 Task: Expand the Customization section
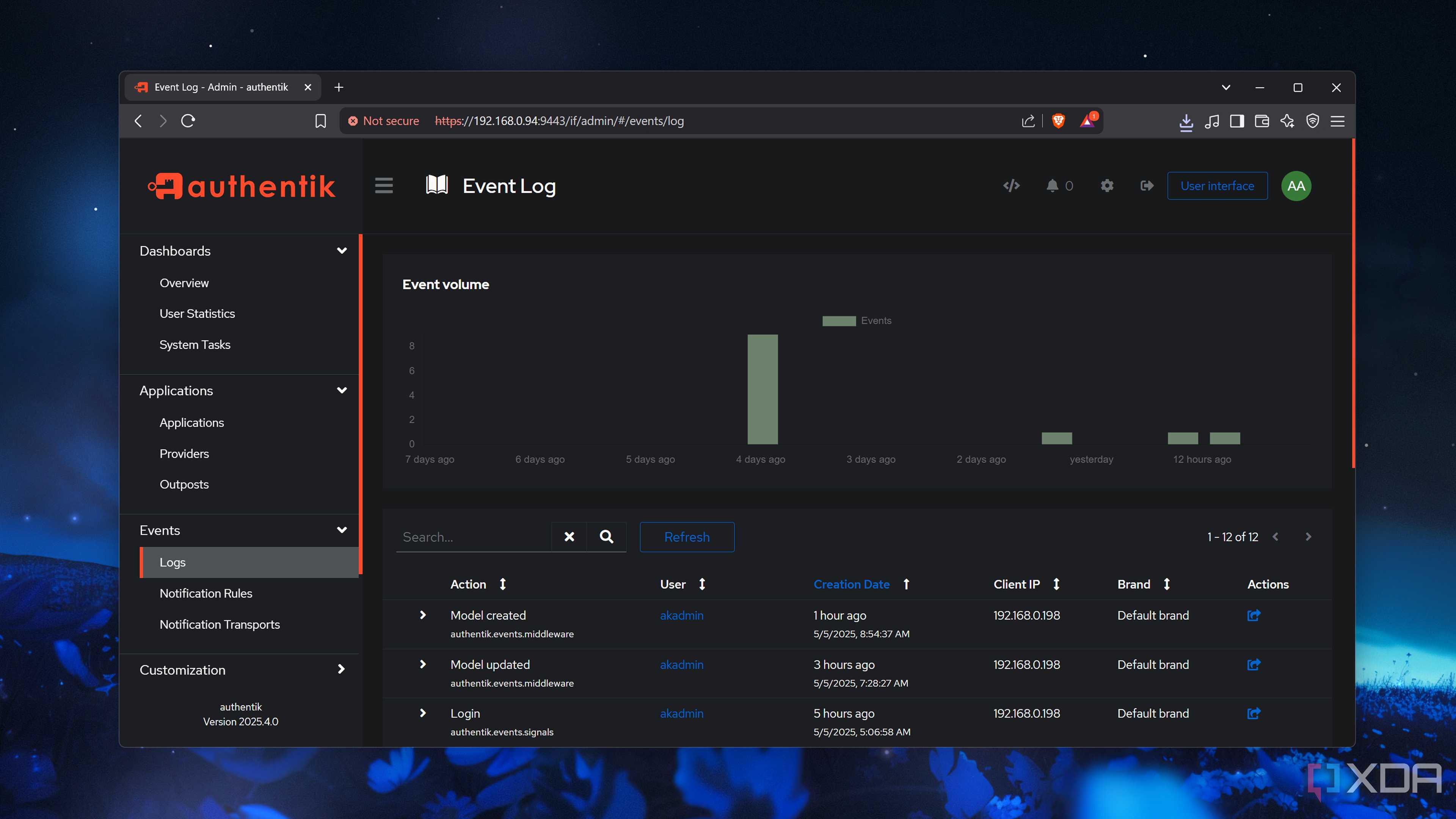(x=342, y=669)
